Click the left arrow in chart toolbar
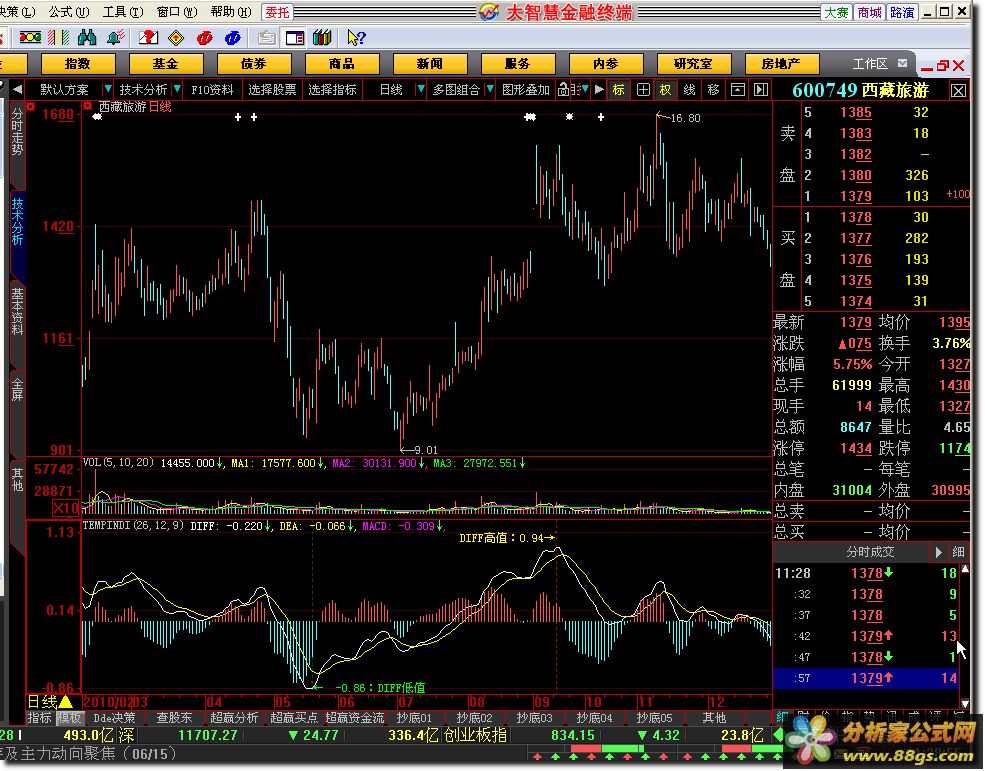 [17, 90]
